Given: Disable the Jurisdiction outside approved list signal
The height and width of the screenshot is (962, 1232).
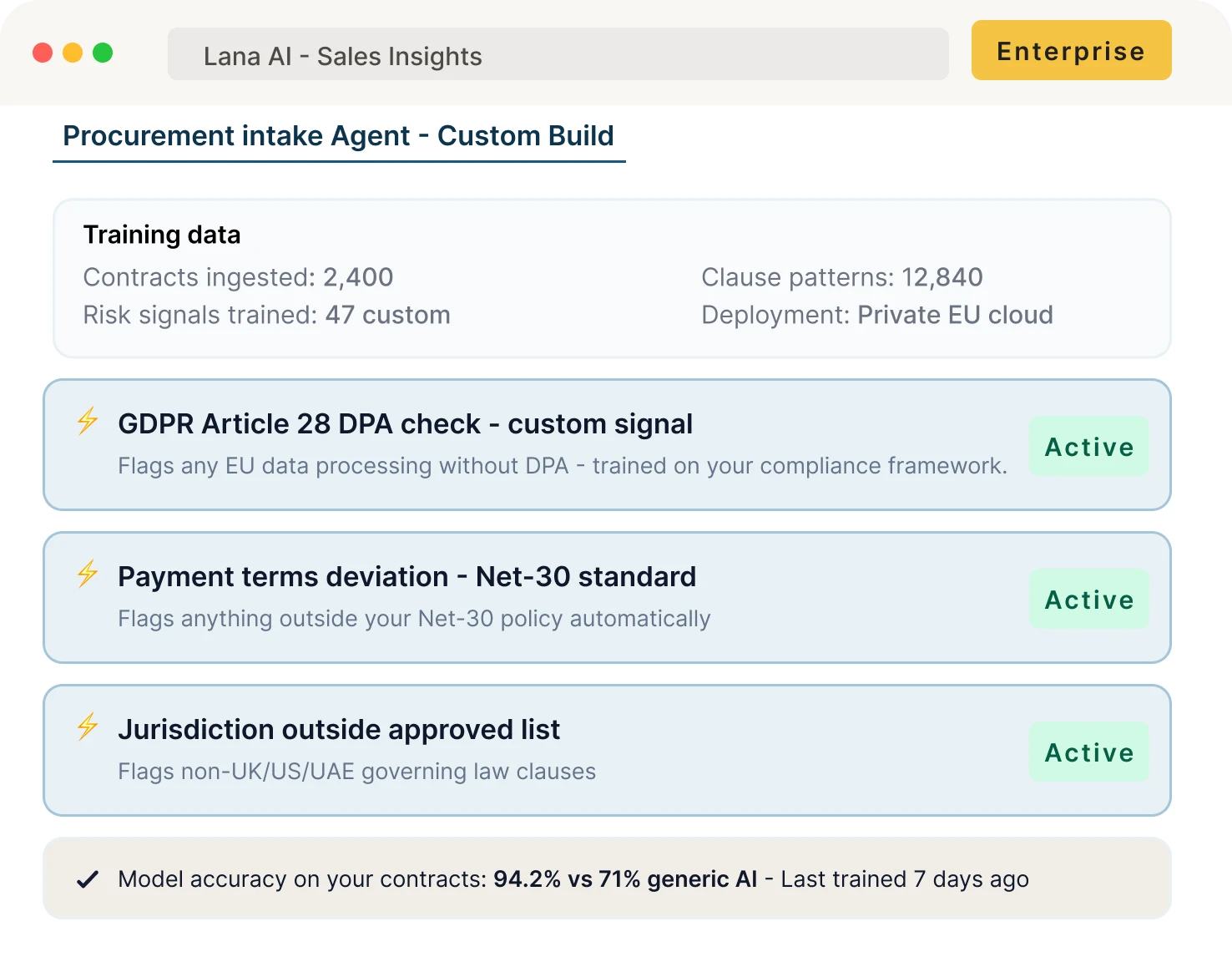Looking at the screenshot, I should pos(1088,752).
